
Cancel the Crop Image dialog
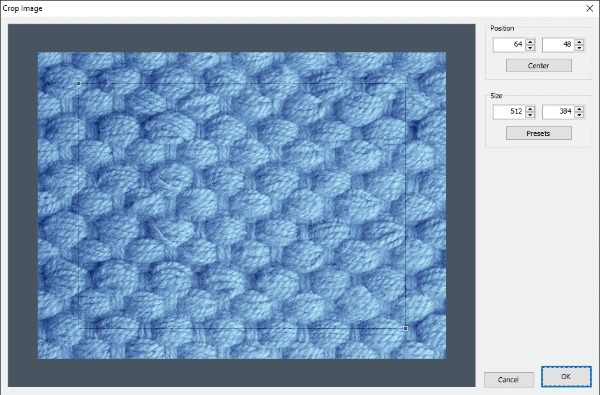point(509,380)
